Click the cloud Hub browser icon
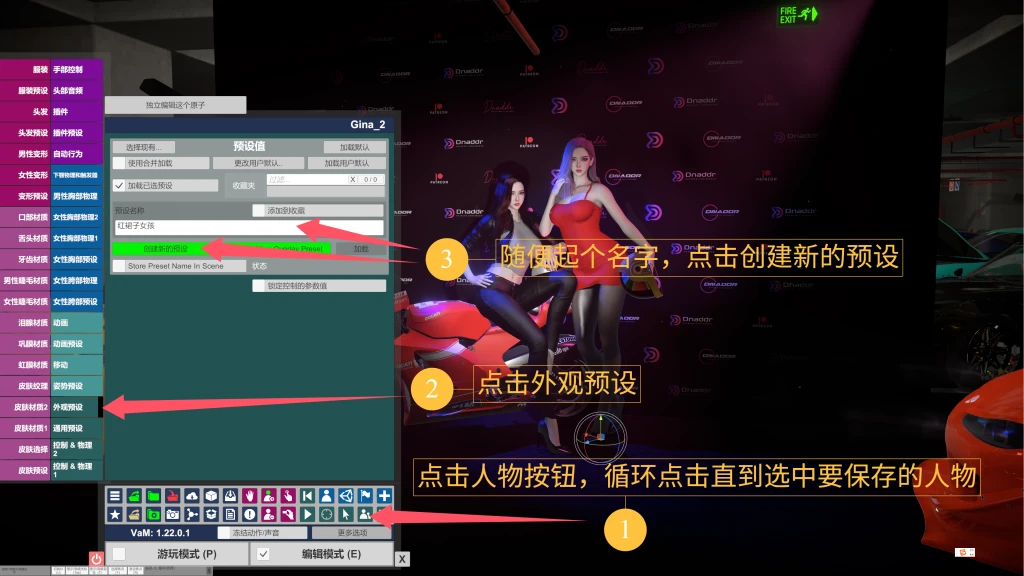Screen dimensions: 1024x576 pyautogui.click(x=191, y=495)
